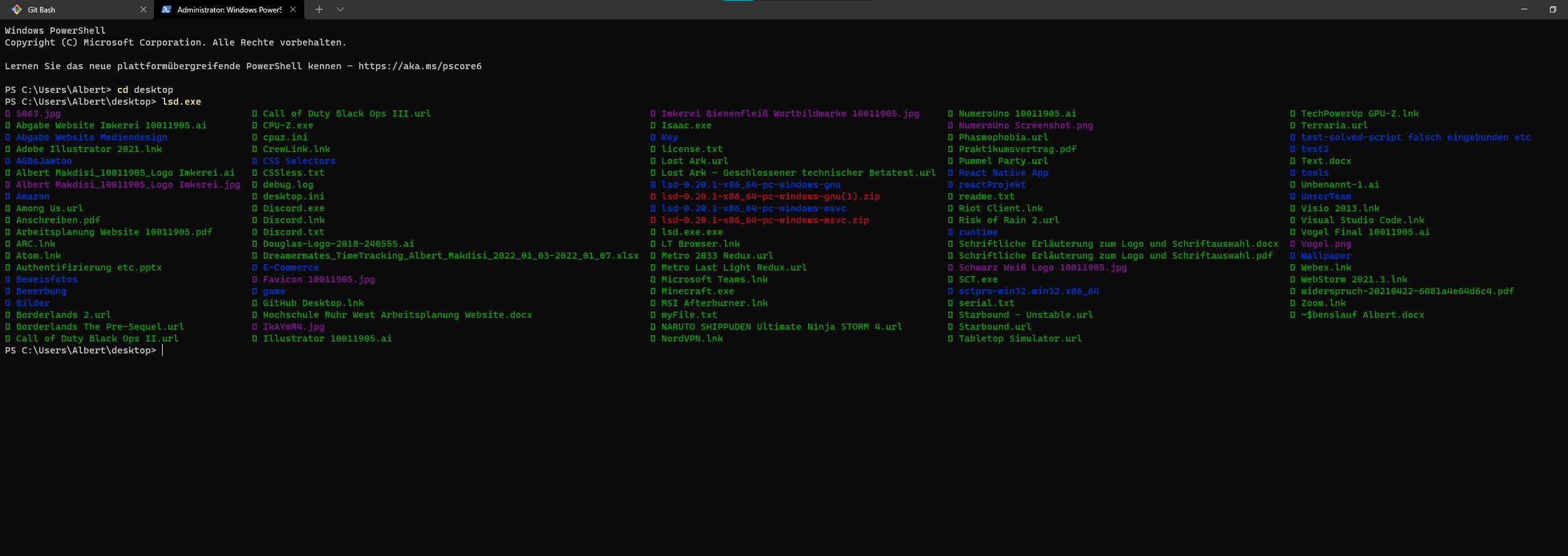
Task: Select lsd-0.20.1-x86_64-pc-windows-gnu(1).zip
Action: click(771, 196)
